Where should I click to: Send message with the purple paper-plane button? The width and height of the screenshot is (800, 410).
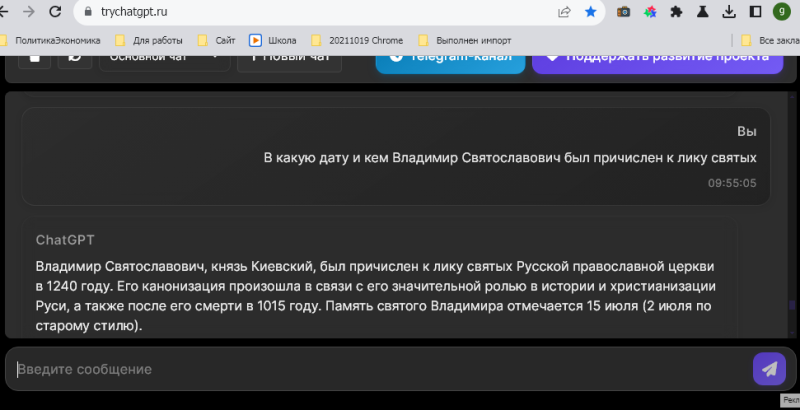(769, 369)
